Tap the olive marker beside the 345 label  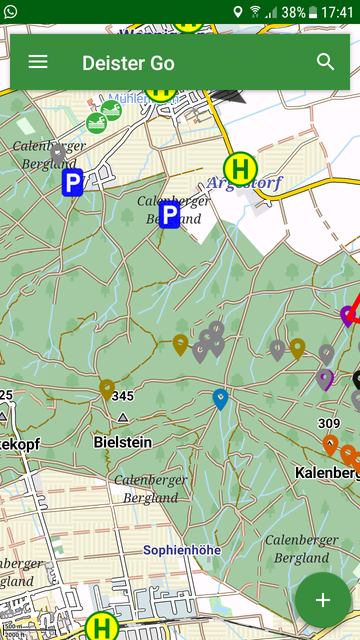[x=107, y=390]
